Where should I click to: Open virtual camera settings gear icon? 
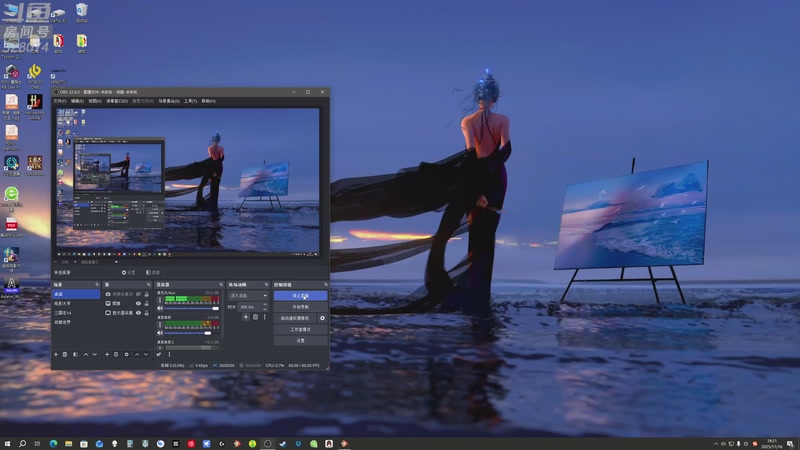pos(322,318)
